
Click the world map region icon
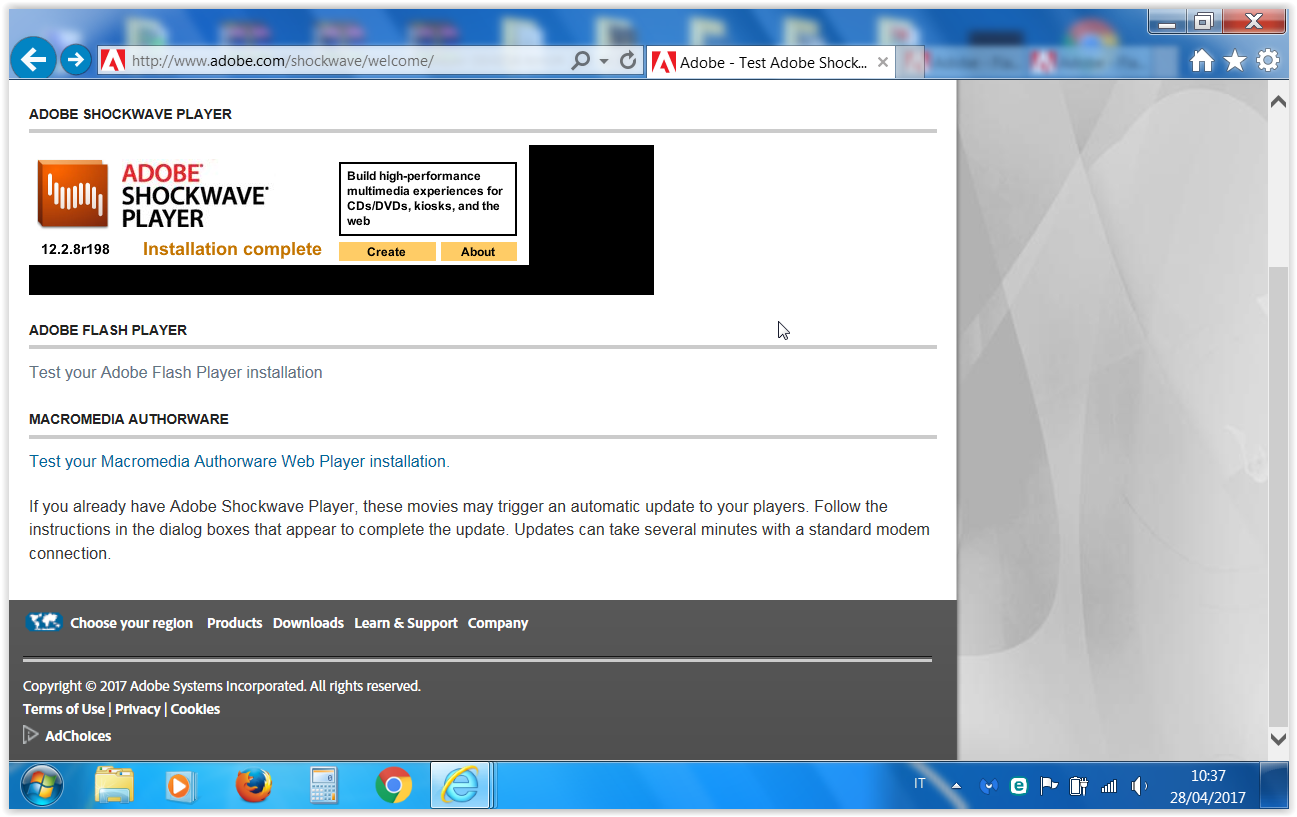pos(44,622)
